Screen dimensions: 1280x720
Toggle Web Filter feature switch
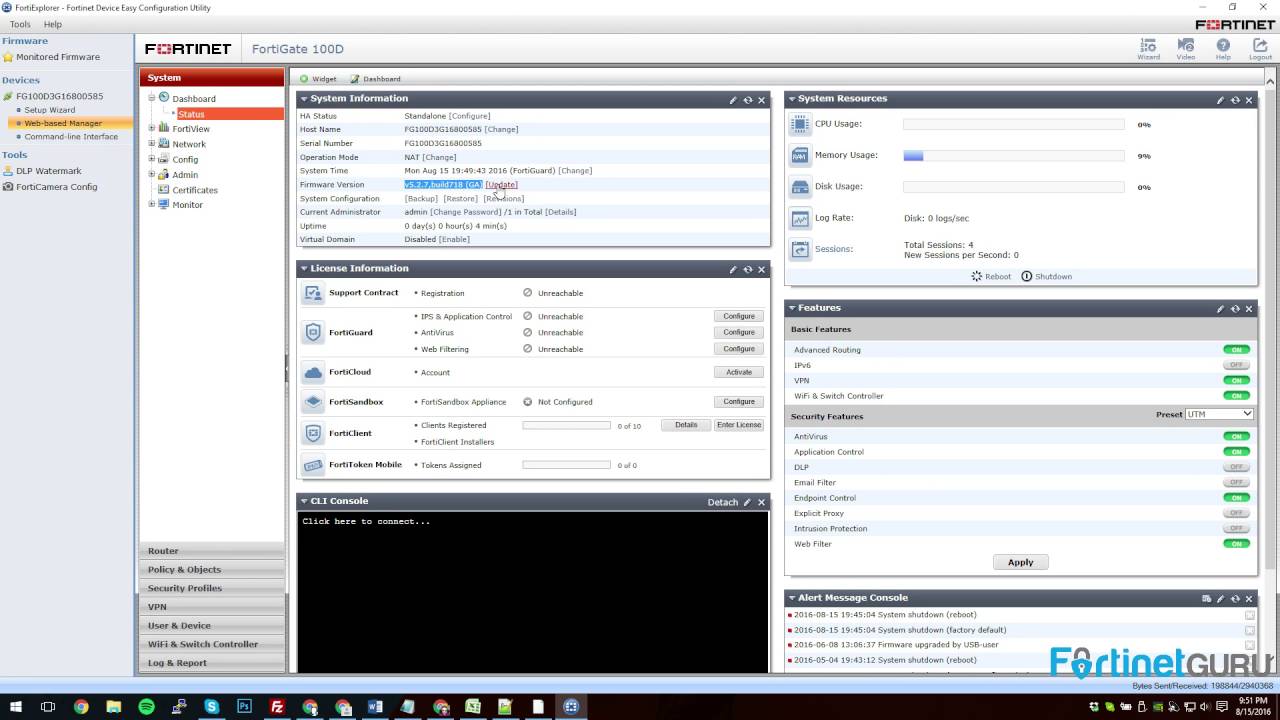point(1237,544)
